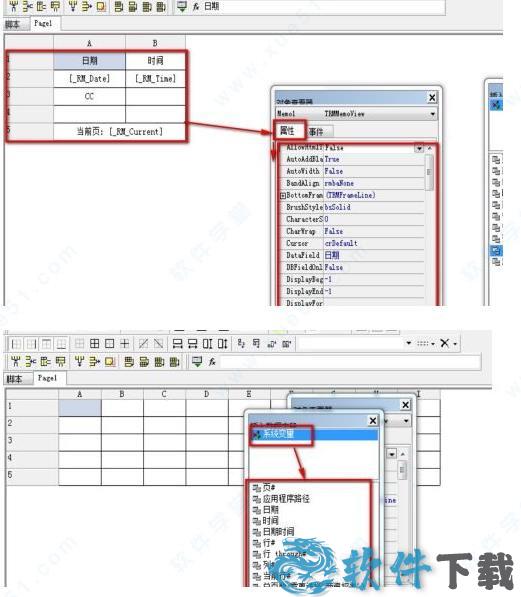521x597 pixels.
Task: Select the DisplayEnd property row
Action: (352, 292)
